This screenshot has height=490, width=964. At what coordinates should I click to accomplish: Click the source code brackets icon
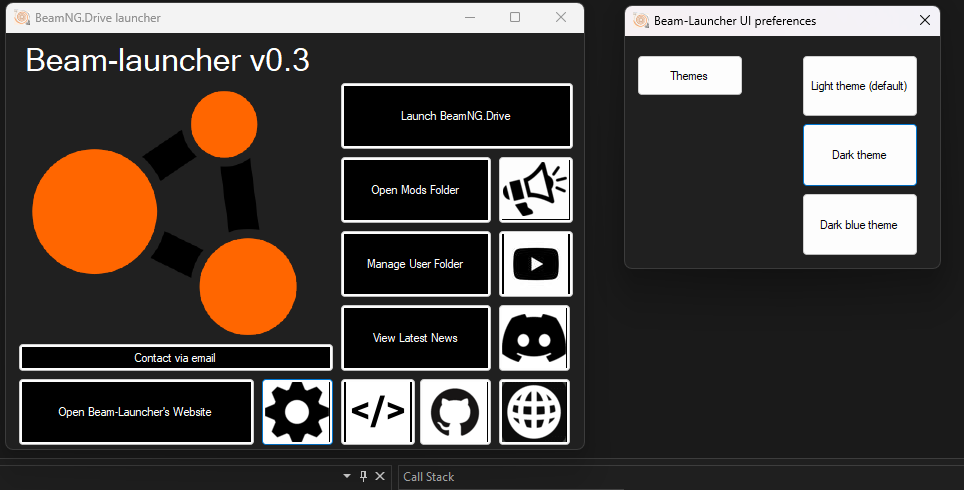pyautogui.click(x=378, y=411)
